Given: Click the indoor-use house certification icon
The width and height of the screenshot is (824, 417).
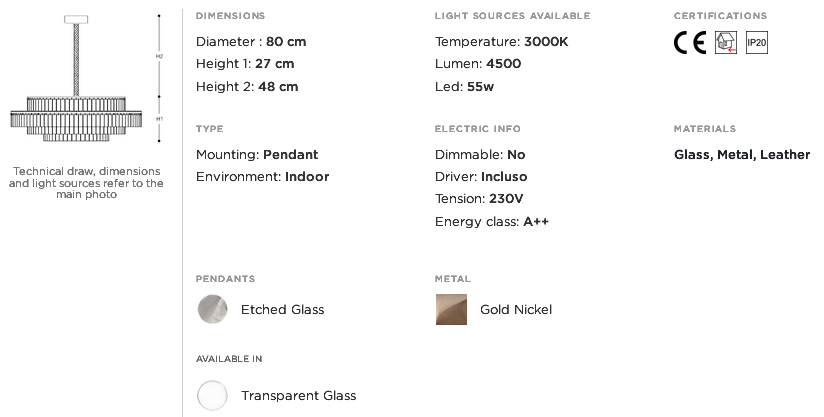Looking at the screenshot, I should click(x=726, y=43).
